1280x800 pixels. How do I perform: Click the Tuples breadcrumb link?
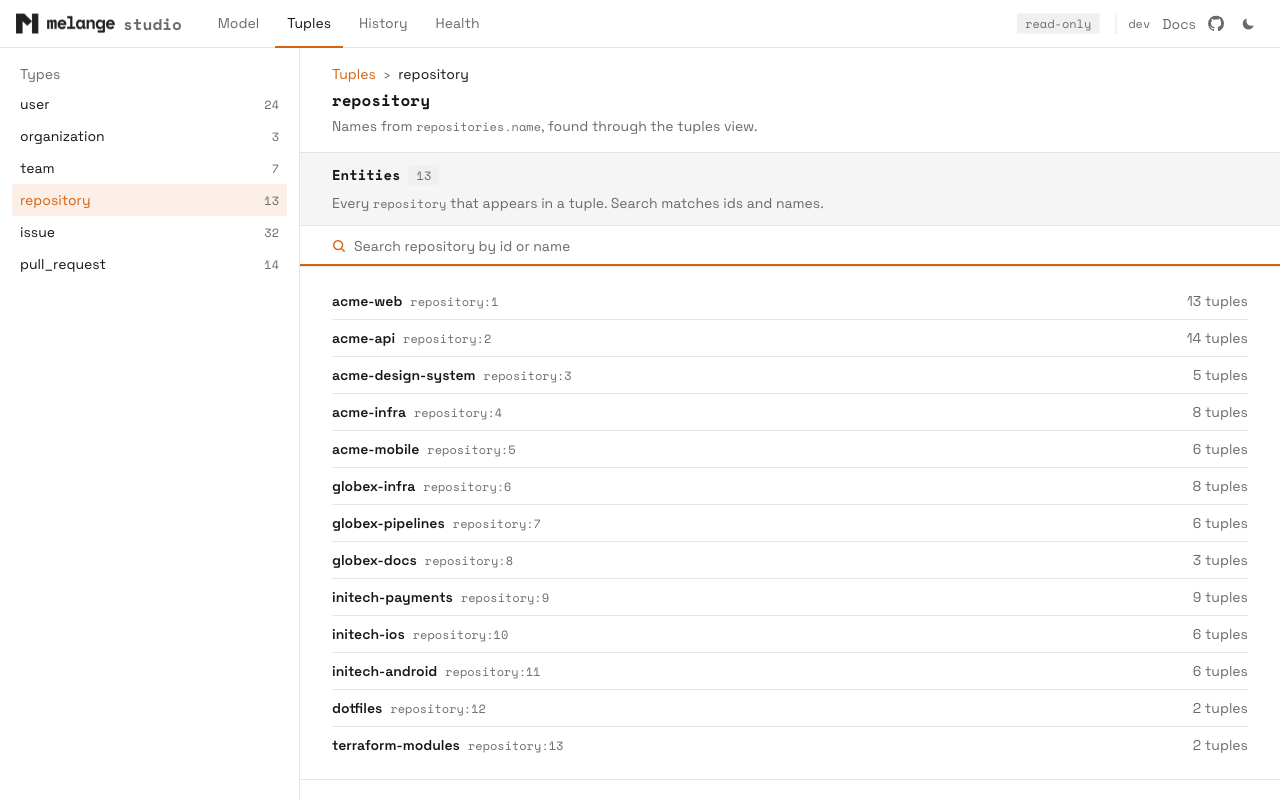pyautogui.click(x=354, y=74)
